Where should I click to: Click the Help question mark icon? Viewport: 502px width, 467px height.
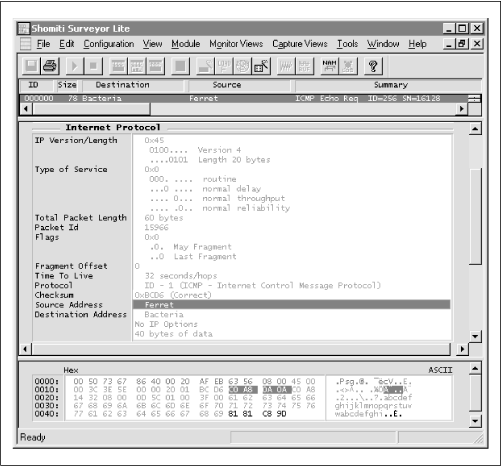[x=373, y=66]
